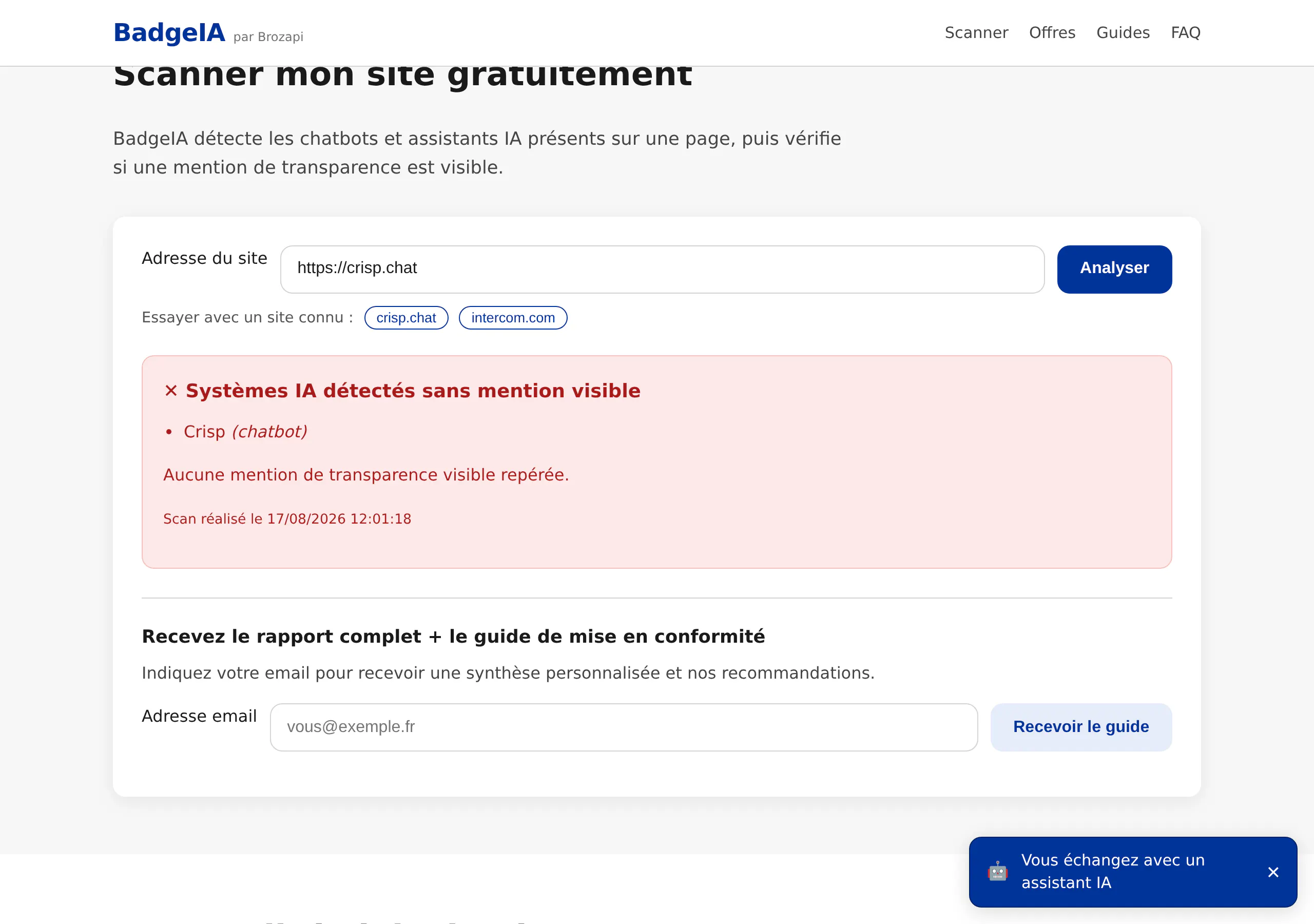Select the crisp.chat example chip
Image resolution: width=1314 pixels, height=924 pixels.
coord(406,318)
